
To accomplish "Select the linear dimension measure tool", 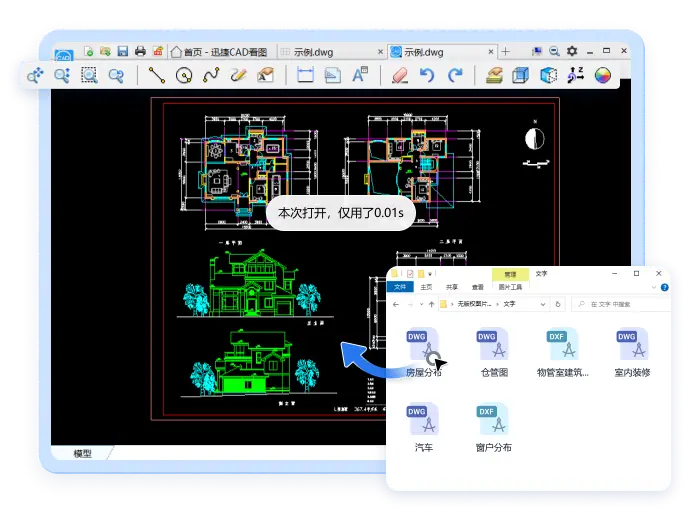I will pos(305,75).
